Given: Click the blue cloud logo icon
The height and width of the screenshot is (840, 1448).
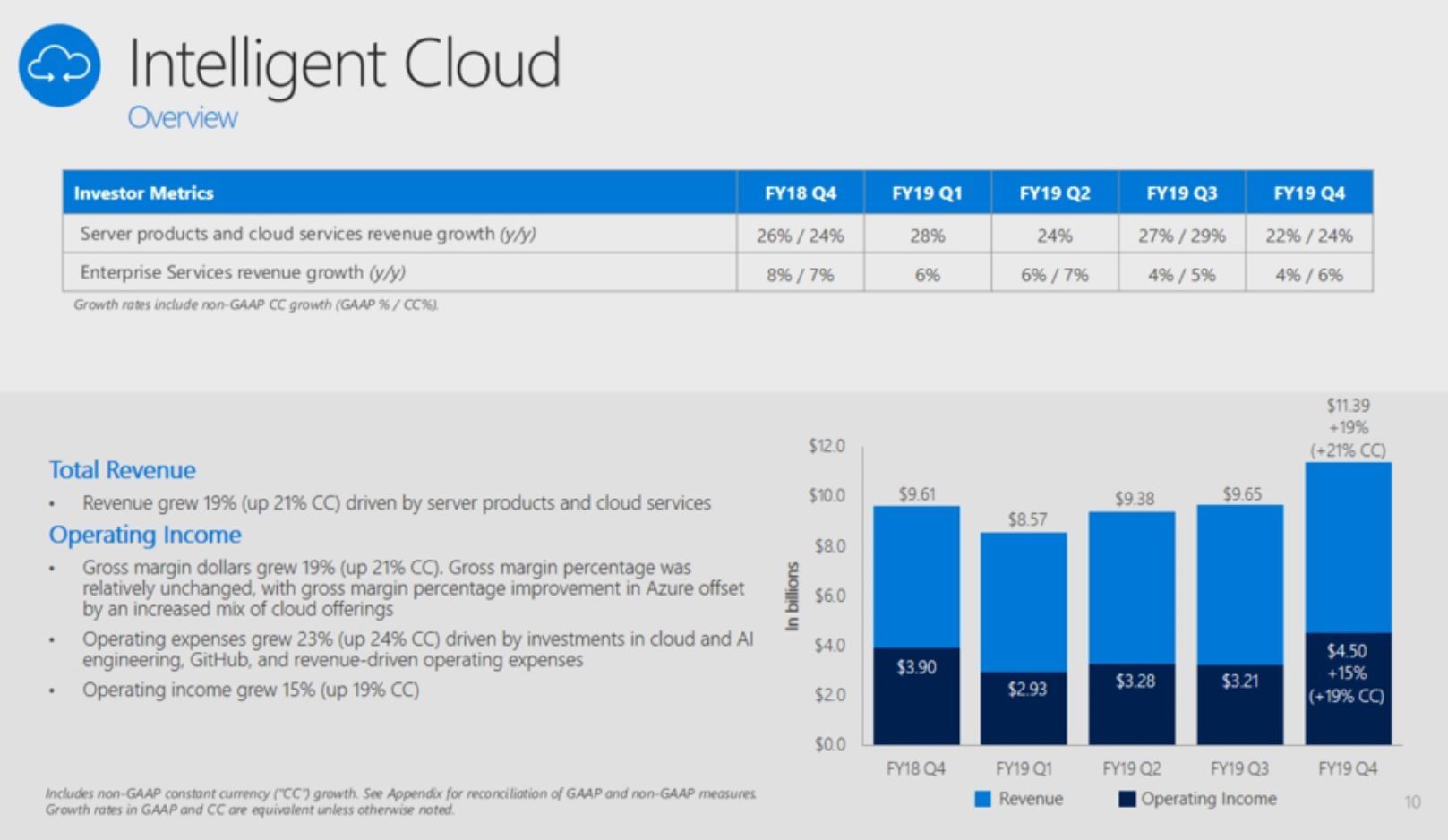Looking at the screenshot, I should click(x=59, y=65).
